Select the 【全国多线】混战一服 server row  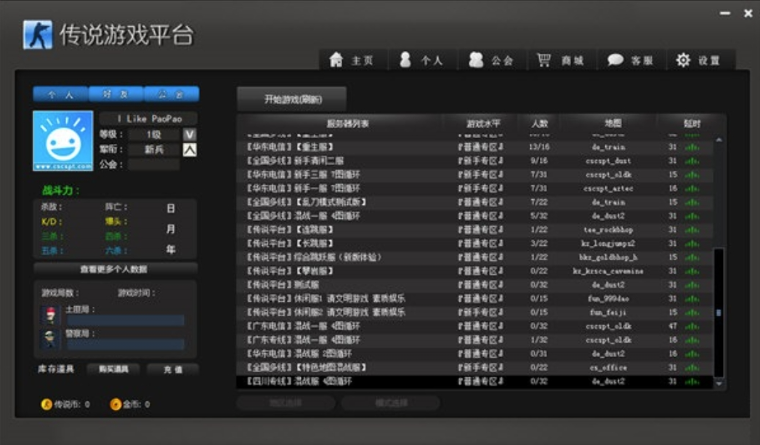475,216
